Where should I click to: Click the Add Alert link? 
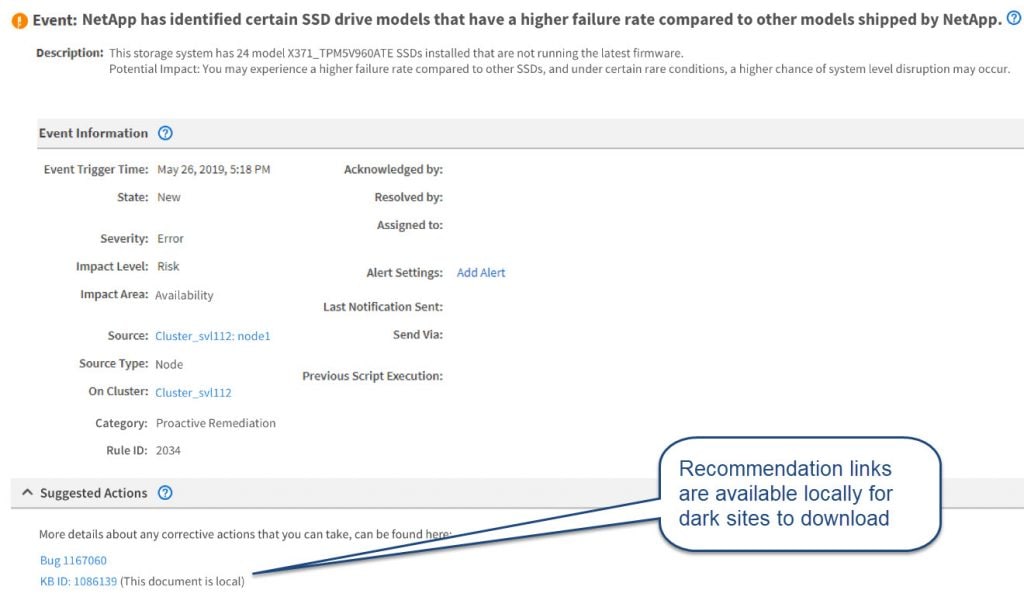coord(481,273)
